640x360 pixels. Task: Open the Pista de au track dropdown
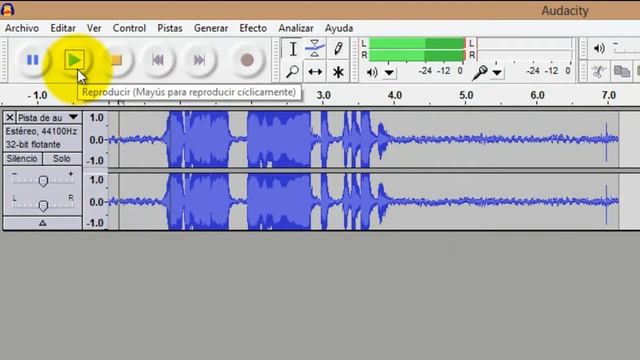49,118
